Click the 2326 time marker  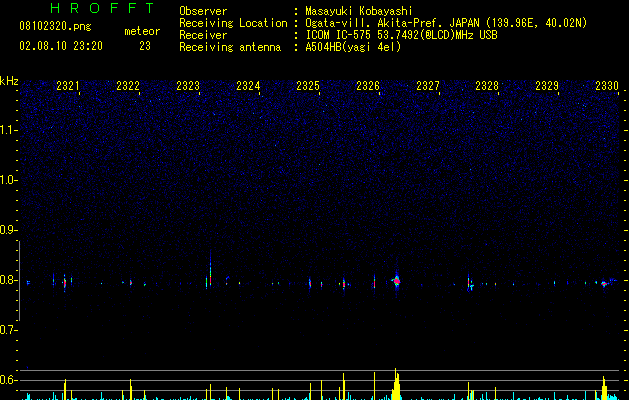pos(368,86)
